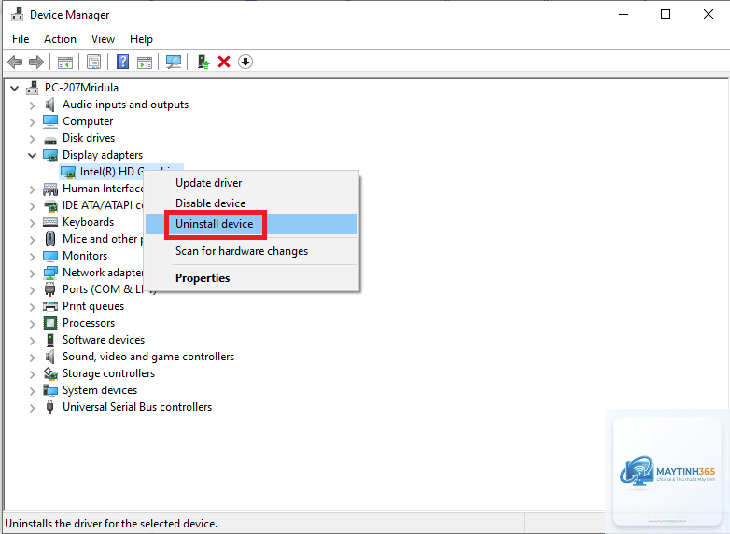Click the Intel(R) HD Graphics adapter icon
Viewport: 730px width, 534px height.
[x=68, y=172]
